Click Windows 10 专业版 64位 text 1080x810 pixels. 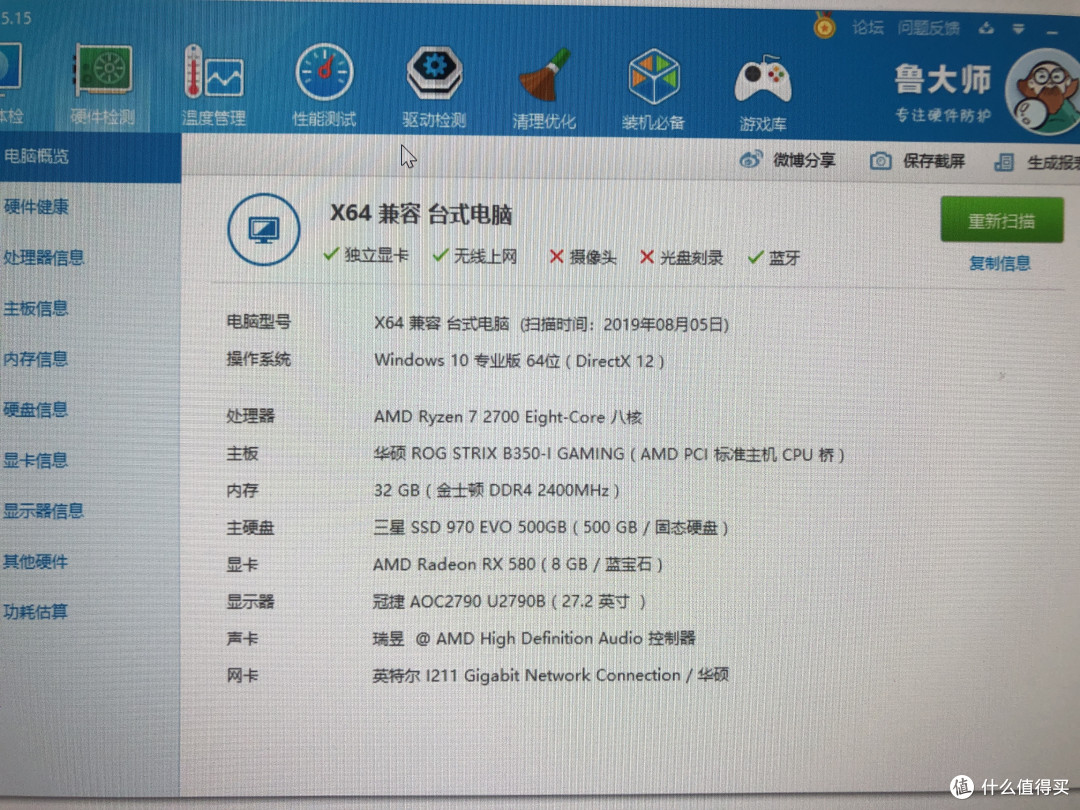click(x=519, y=360)
